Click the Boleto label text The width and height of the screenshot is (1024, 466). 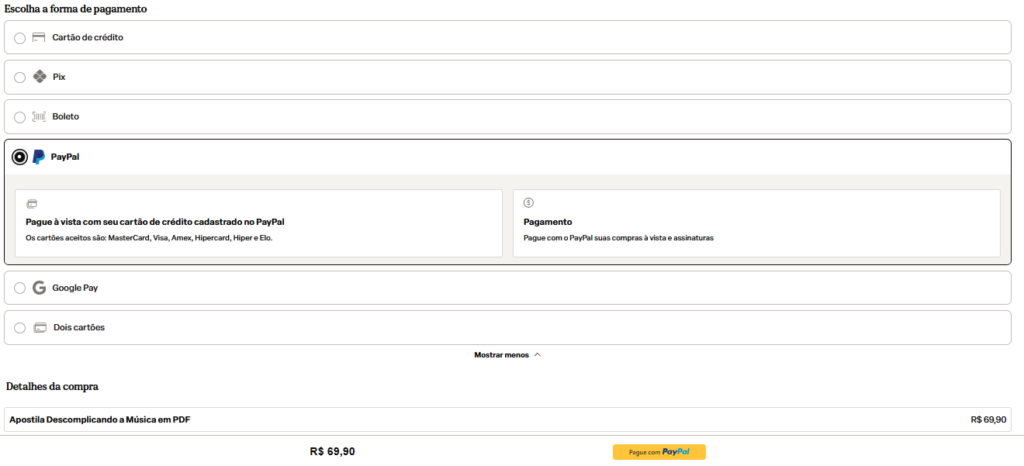click(65, 117)
